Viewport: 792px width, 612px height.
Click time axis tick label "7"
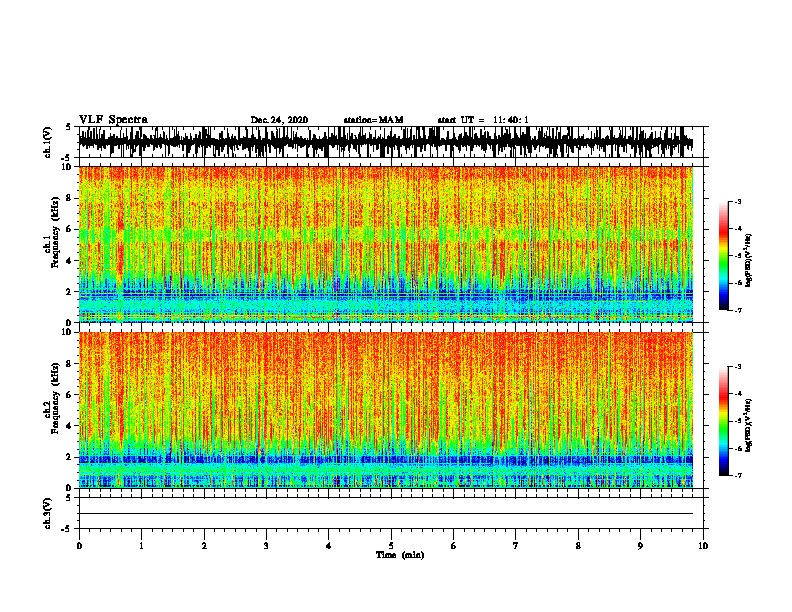[x=516, y=546]
